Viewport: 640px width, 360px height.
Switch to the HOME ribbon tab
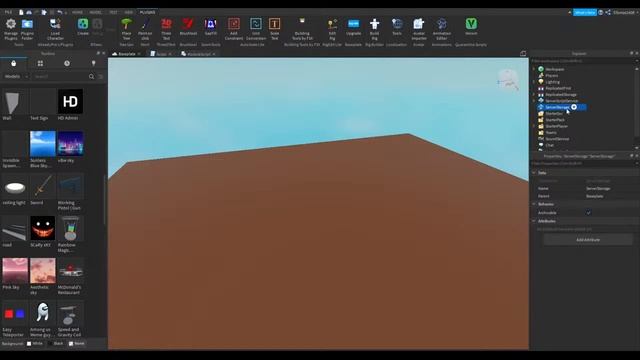[x=77, y=12]
